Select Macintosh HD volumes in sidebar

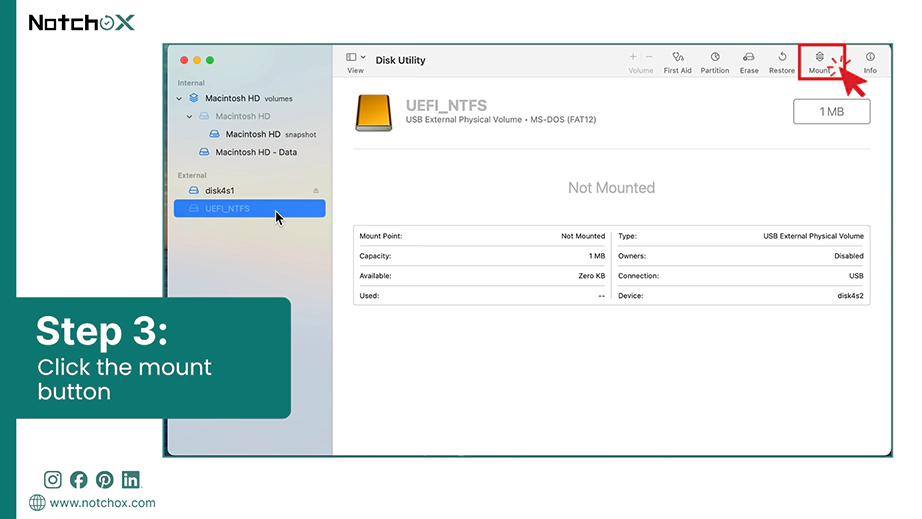249,99
